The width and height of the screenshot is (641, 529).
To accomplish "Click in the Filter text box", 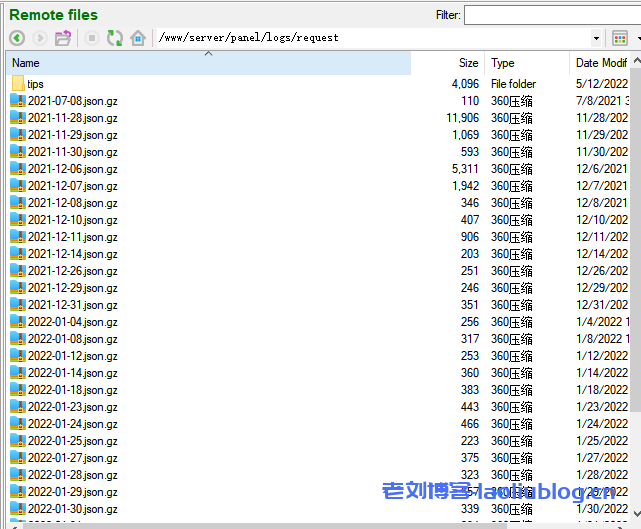I will (x=552, y=15).
